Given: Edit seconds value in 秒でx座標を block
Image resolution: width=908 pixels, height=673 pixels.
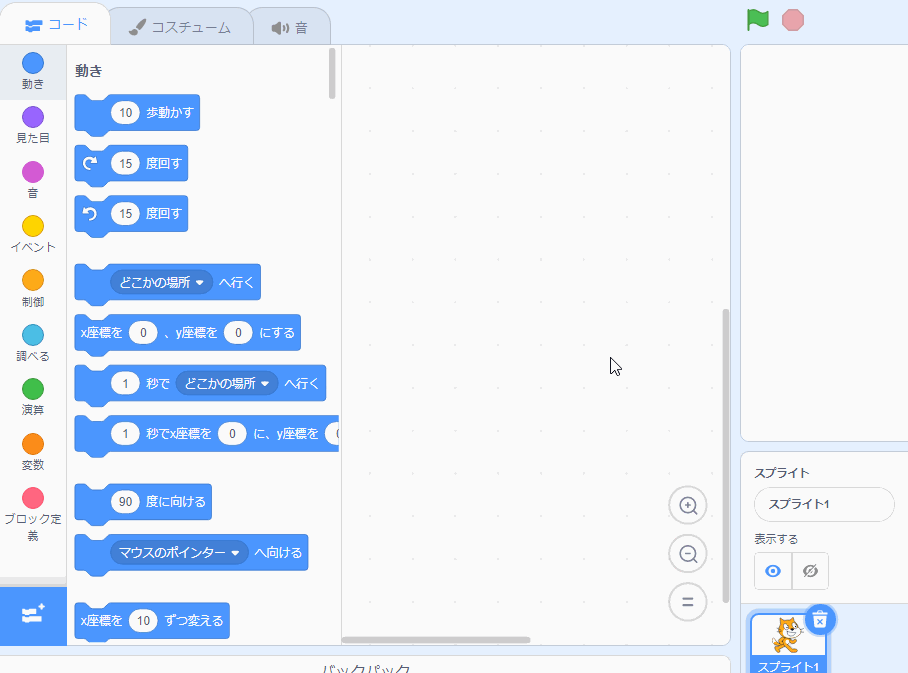Looking at the screenshot, I should pos(125,433).
